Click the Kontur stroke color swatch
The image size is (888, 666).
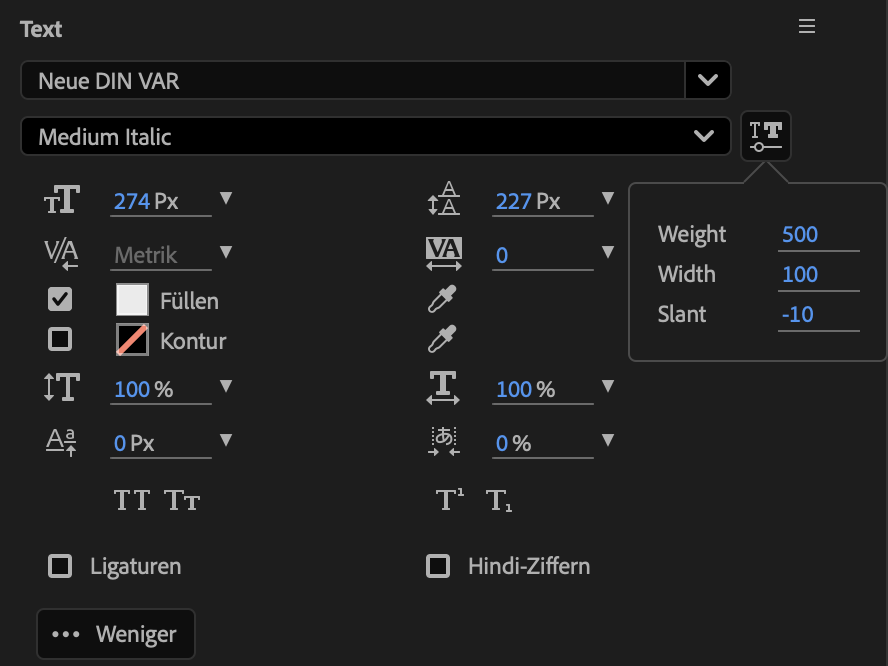point(132,340)
